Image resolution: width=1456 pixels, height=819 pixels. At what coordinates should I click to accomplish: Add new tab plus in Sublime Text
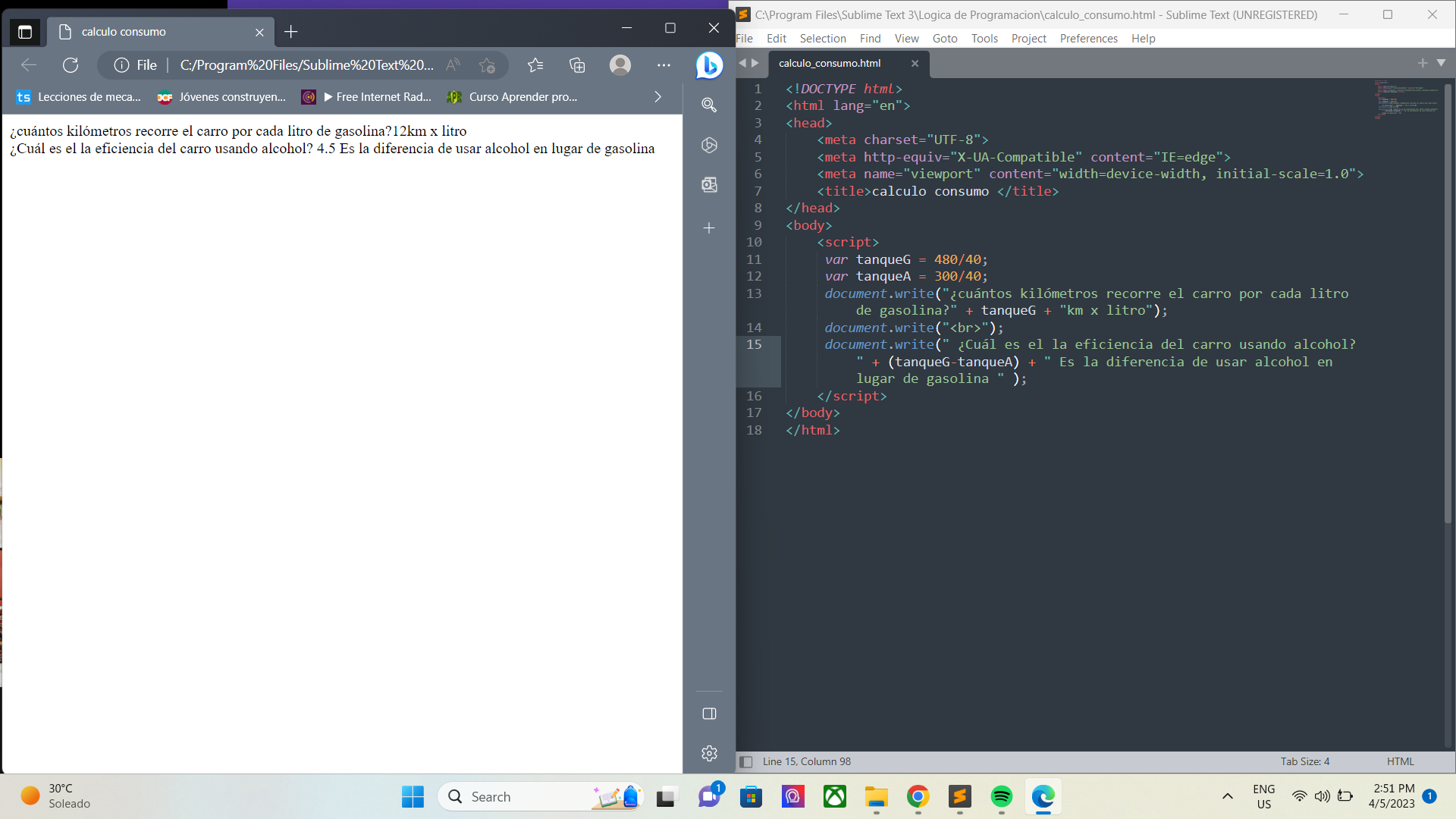point(1423,63)
